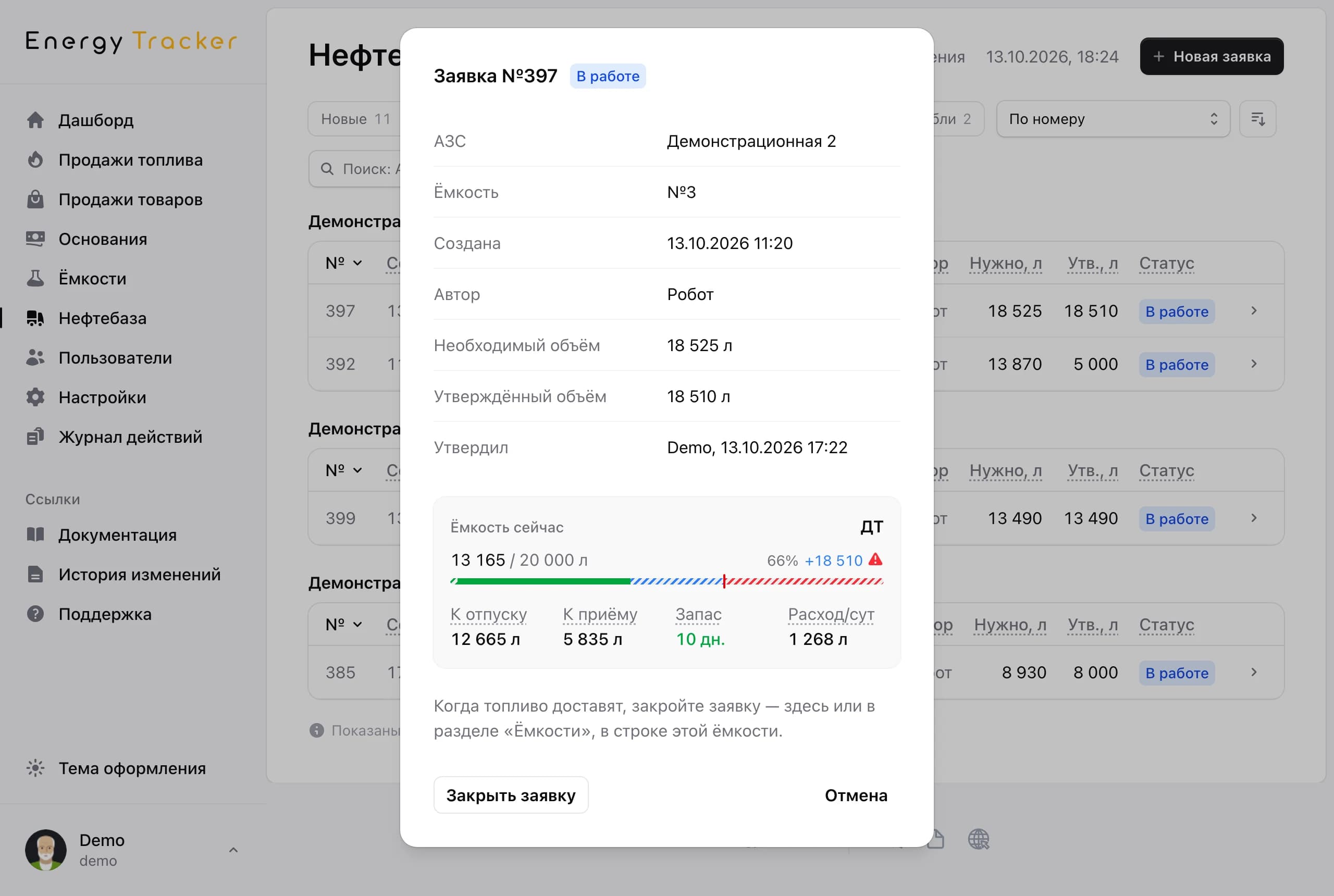Click the red marker on the capacity bar
Image resolution: width=1334 pixels, height=896 pixels.
(x=724, y=581)
